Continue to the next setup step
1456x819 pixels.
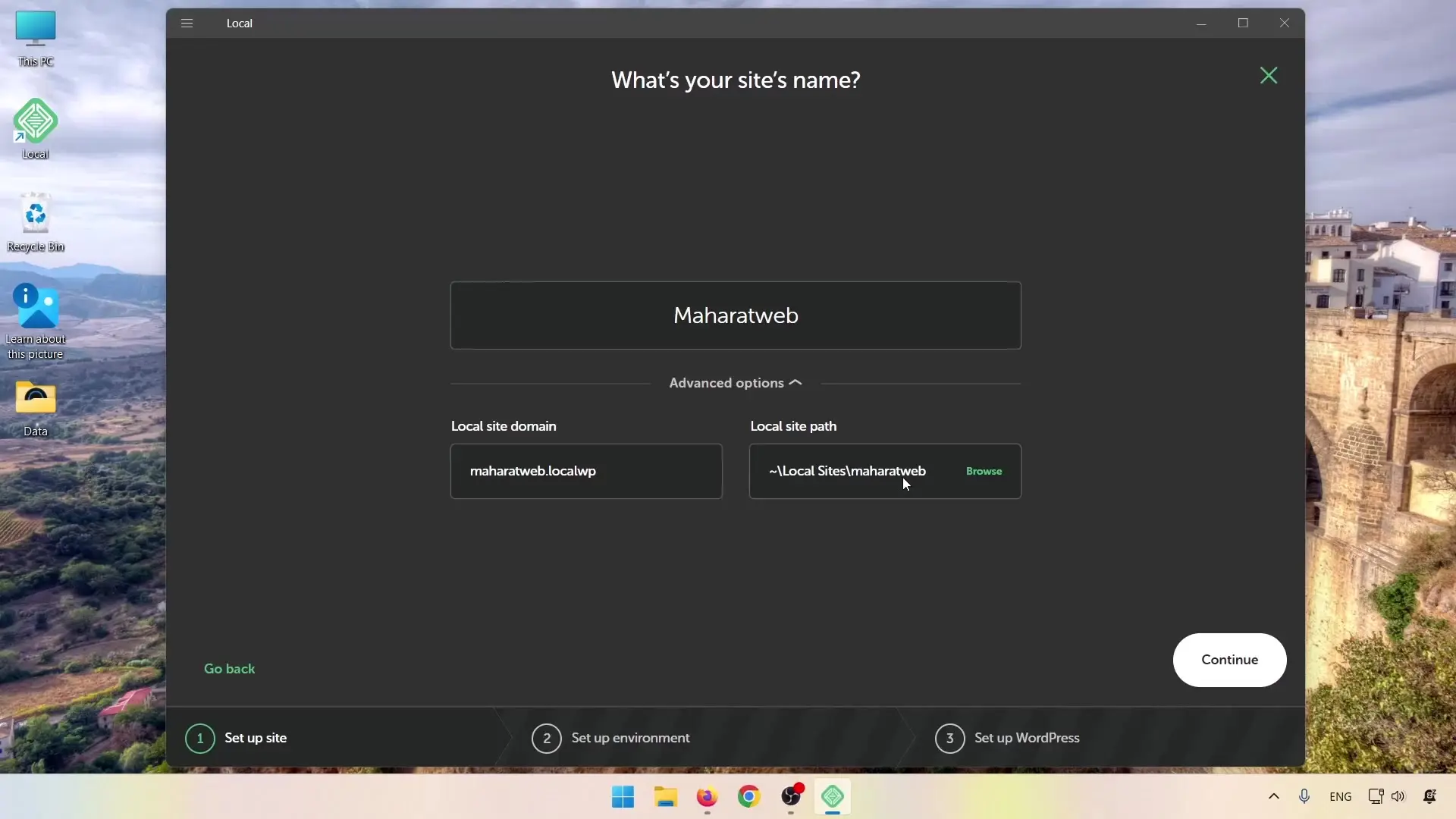coord(1229,660)
